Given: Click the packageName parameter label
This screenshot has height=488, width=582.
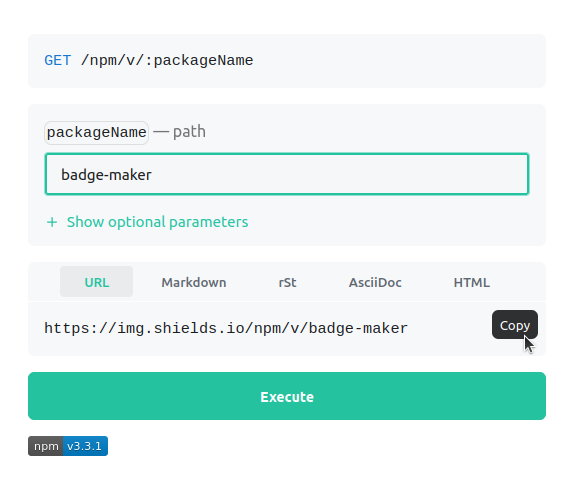Looking at the screenshot, I should coord(97,132).
